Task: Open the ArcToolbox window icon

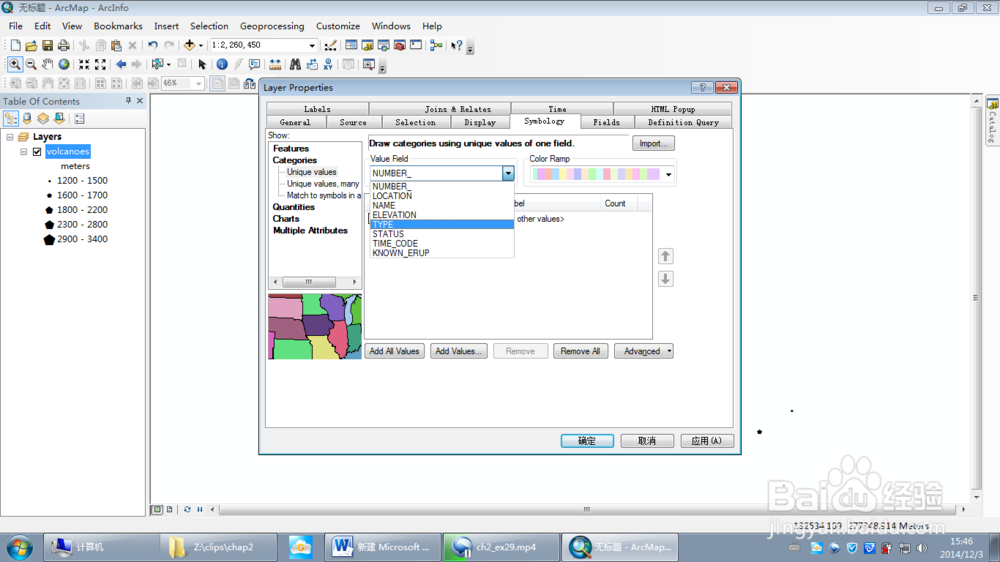Action: pyautogui.click(x=400, y=45)
